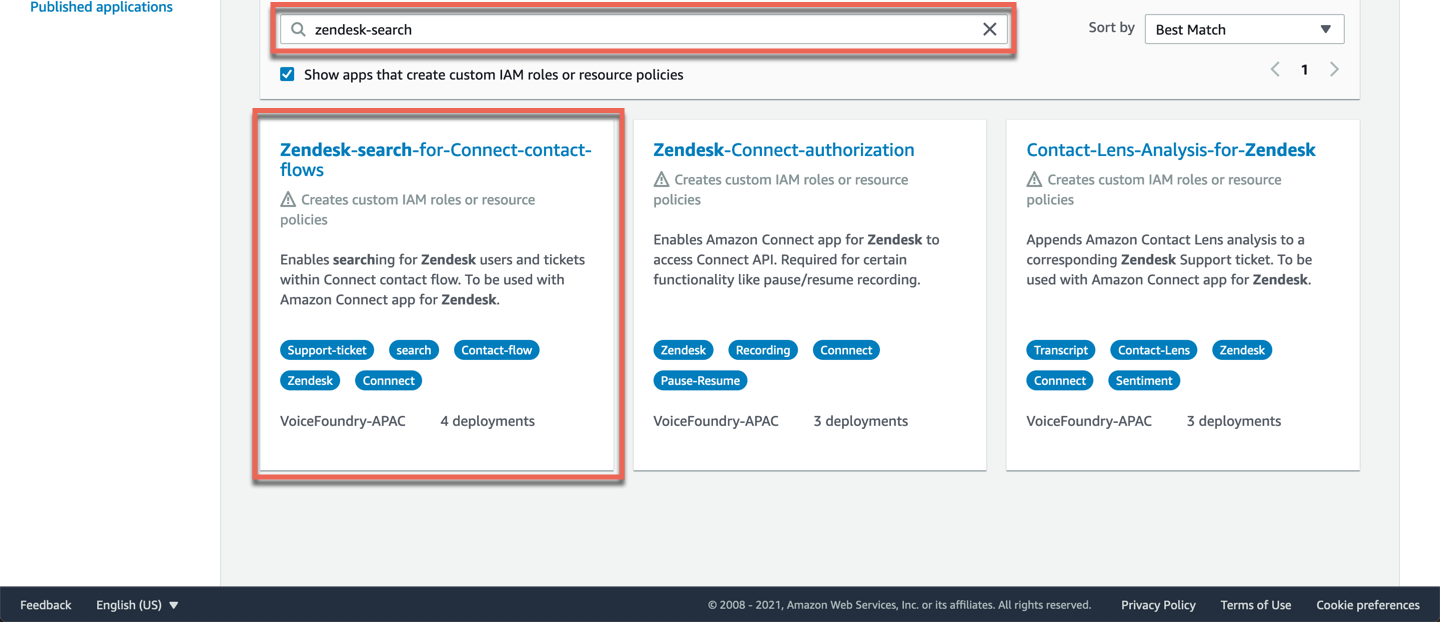Uncheck show apps creating custom IAM roles
This screenshot has width=1440, height=622.
288,74
